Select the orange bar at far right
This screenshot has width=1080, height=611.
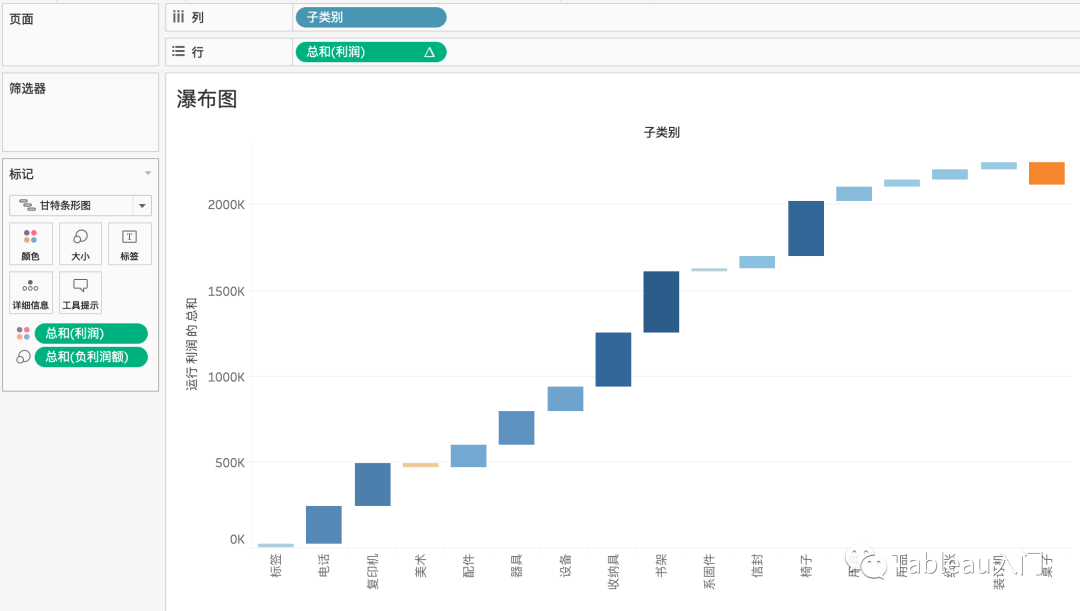click(x=1046, y=173)
